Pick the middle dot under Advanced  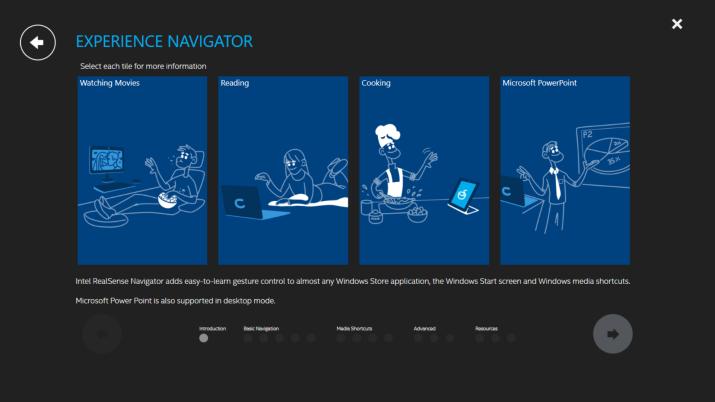tap(434, 338)
